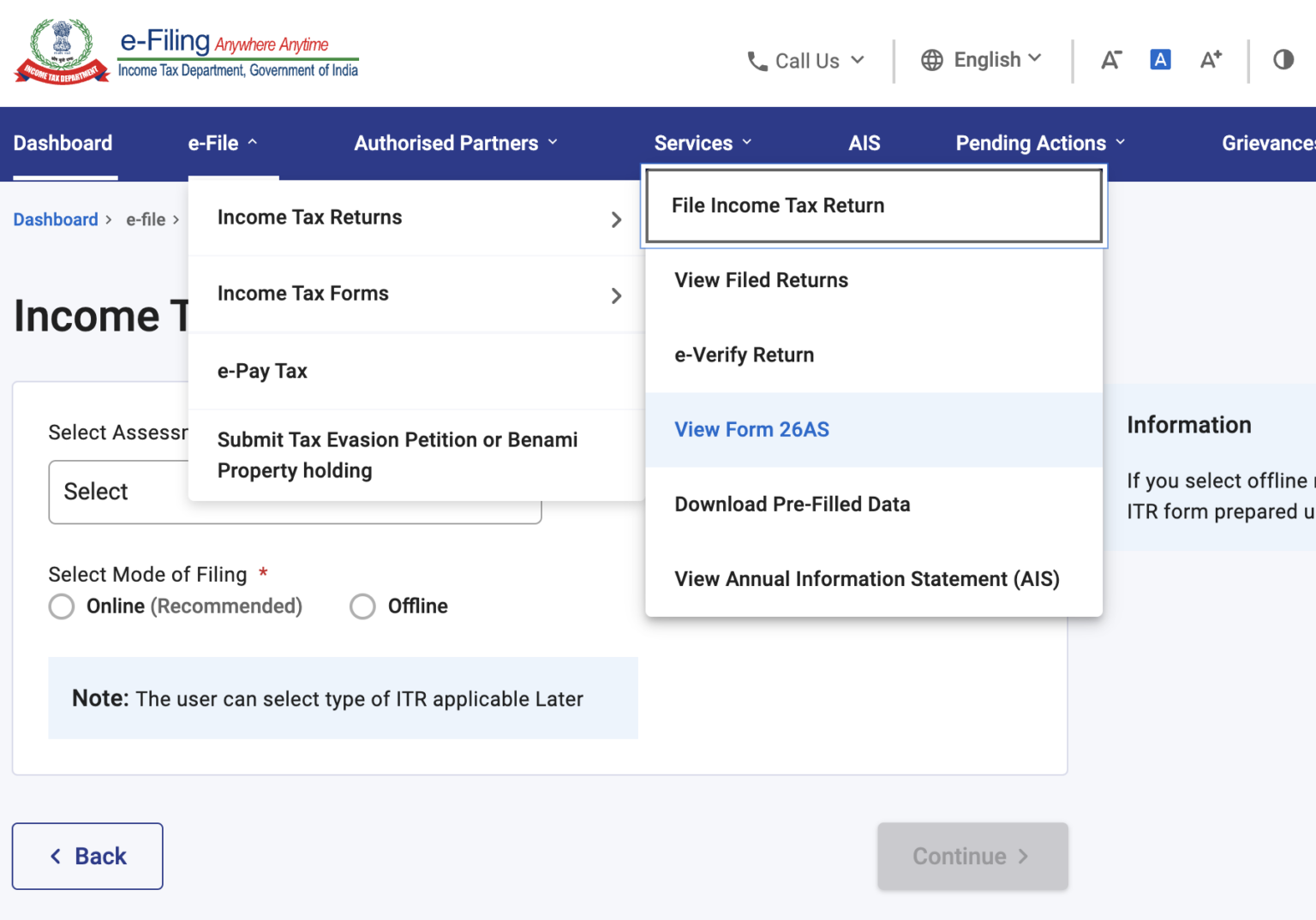Decrease font size with A- icon

coord(1111,60)
